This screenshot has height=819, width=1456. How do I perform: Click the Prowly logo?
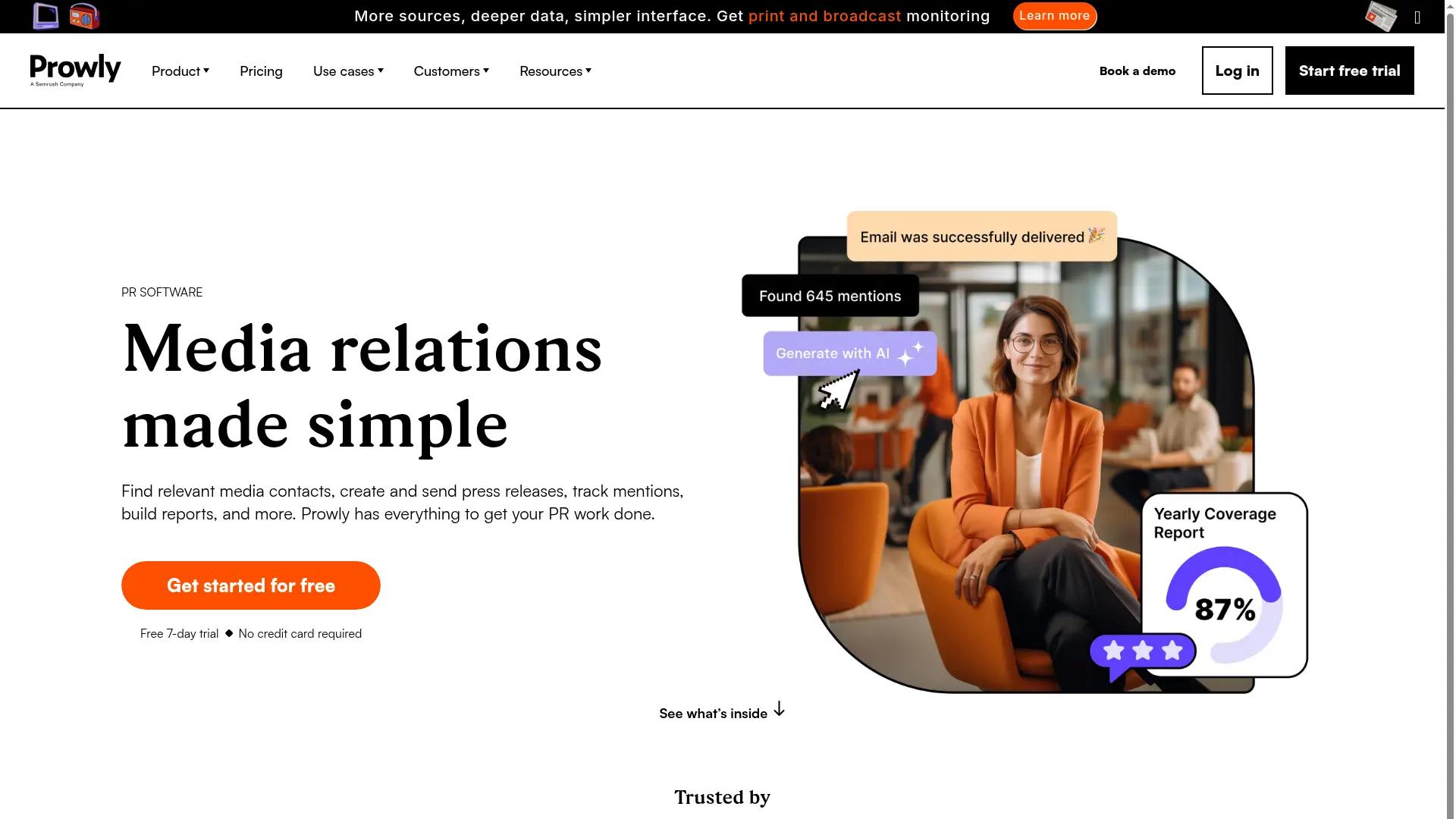pyautogui.click(x=75, y=71)
